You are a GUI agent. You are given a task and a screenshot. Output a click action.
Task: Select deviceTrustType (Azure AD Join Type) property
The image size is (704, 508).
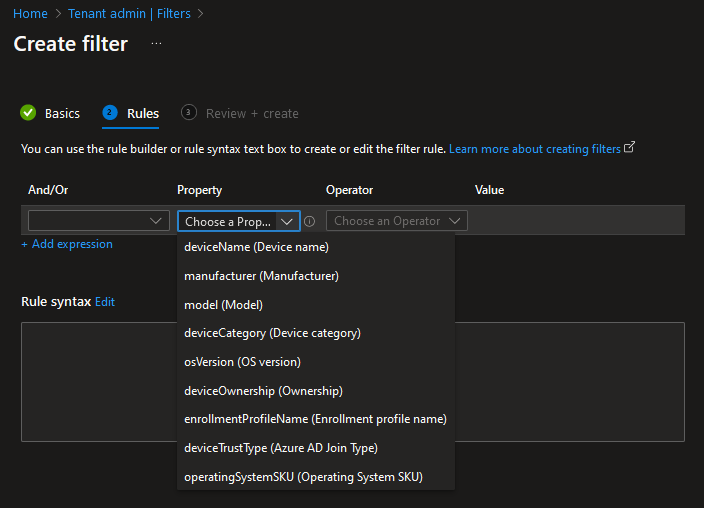316,448
